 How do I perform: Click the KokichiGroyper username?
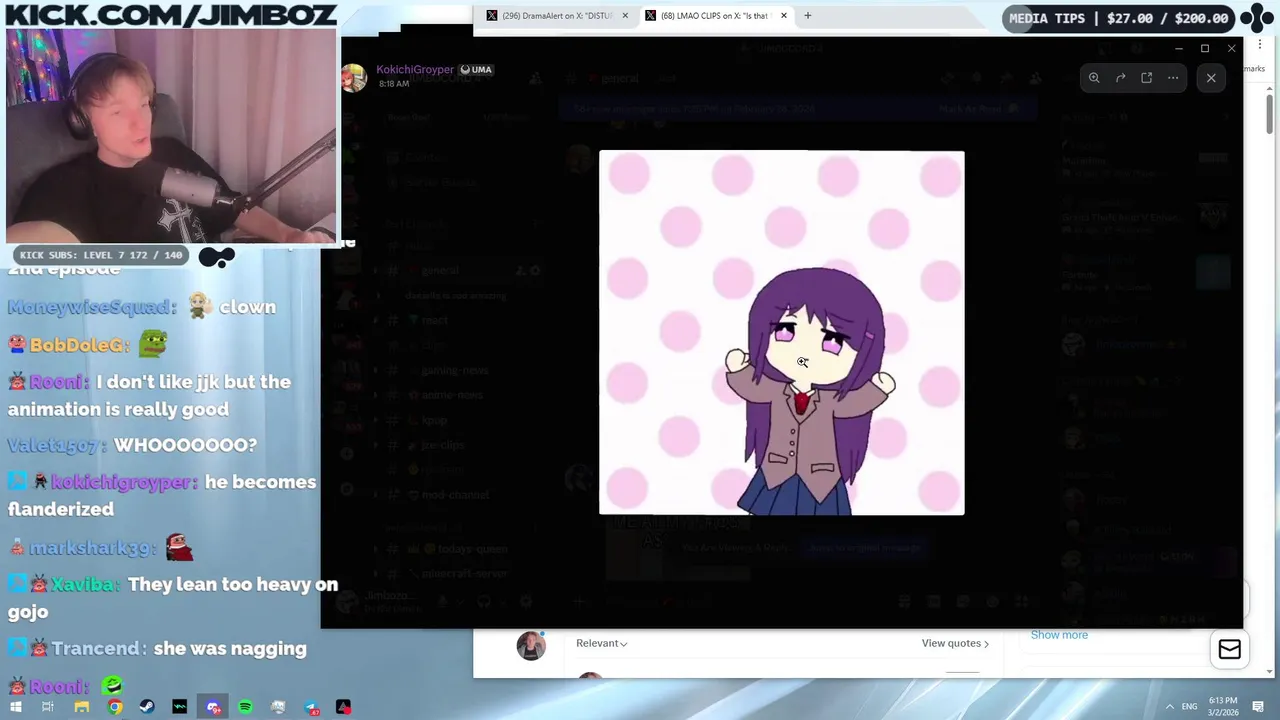coord(415,69)
